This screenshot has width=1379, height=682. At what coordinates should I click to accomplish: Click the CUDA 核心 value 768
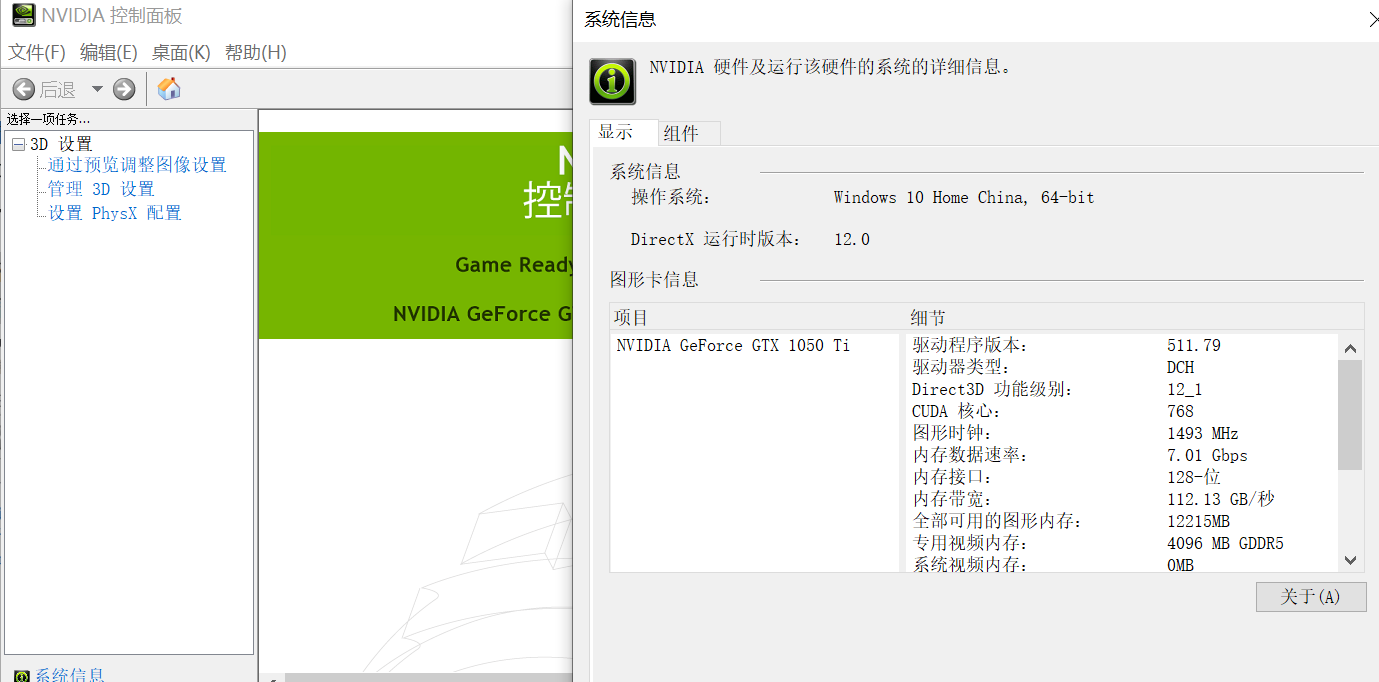click(1180, 411)
